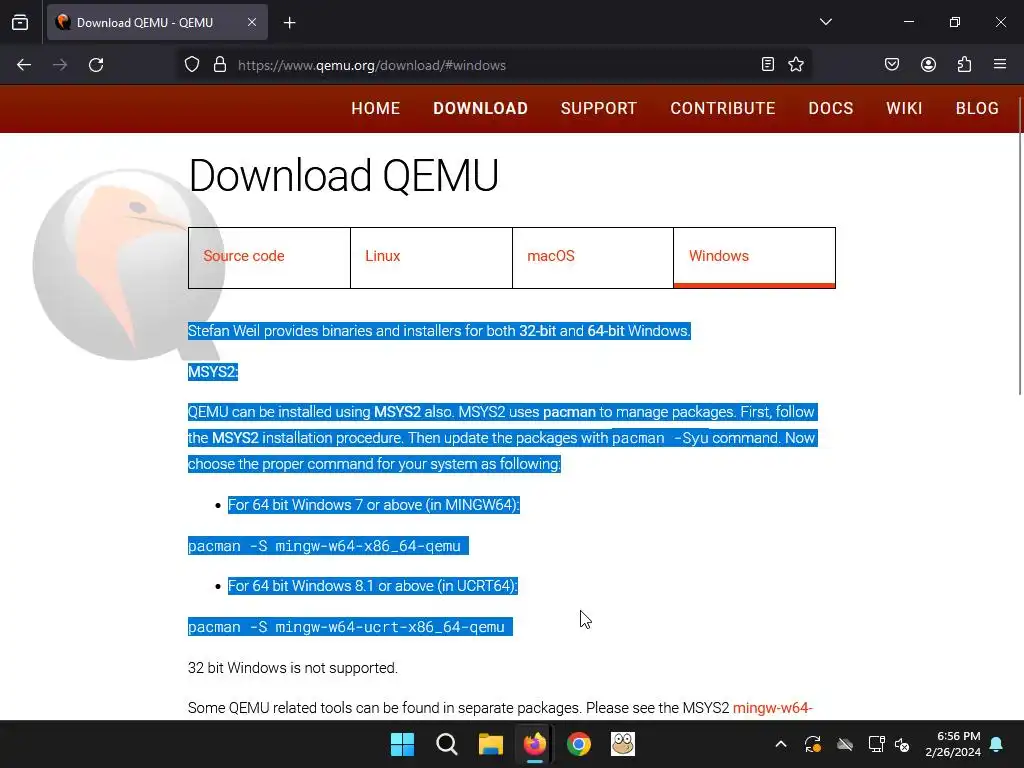Image resolution: width=1024 pixels, height=768 pixels.
Task: Click the muted volume tray icon
Action: [902, 744]
